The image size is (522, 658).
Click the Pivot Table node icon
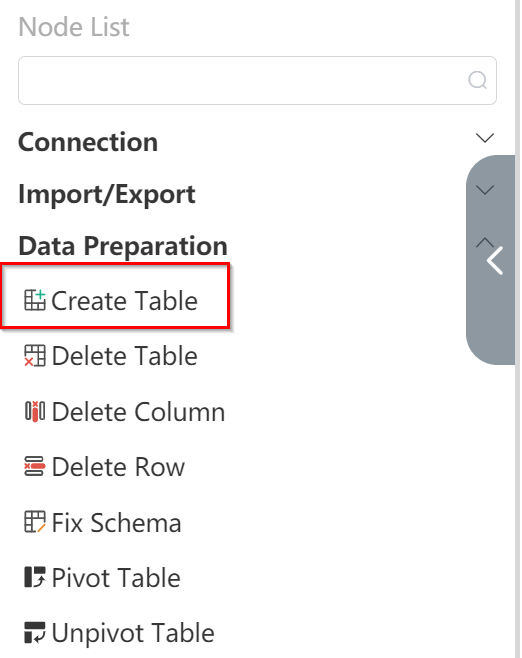[35, 577]
